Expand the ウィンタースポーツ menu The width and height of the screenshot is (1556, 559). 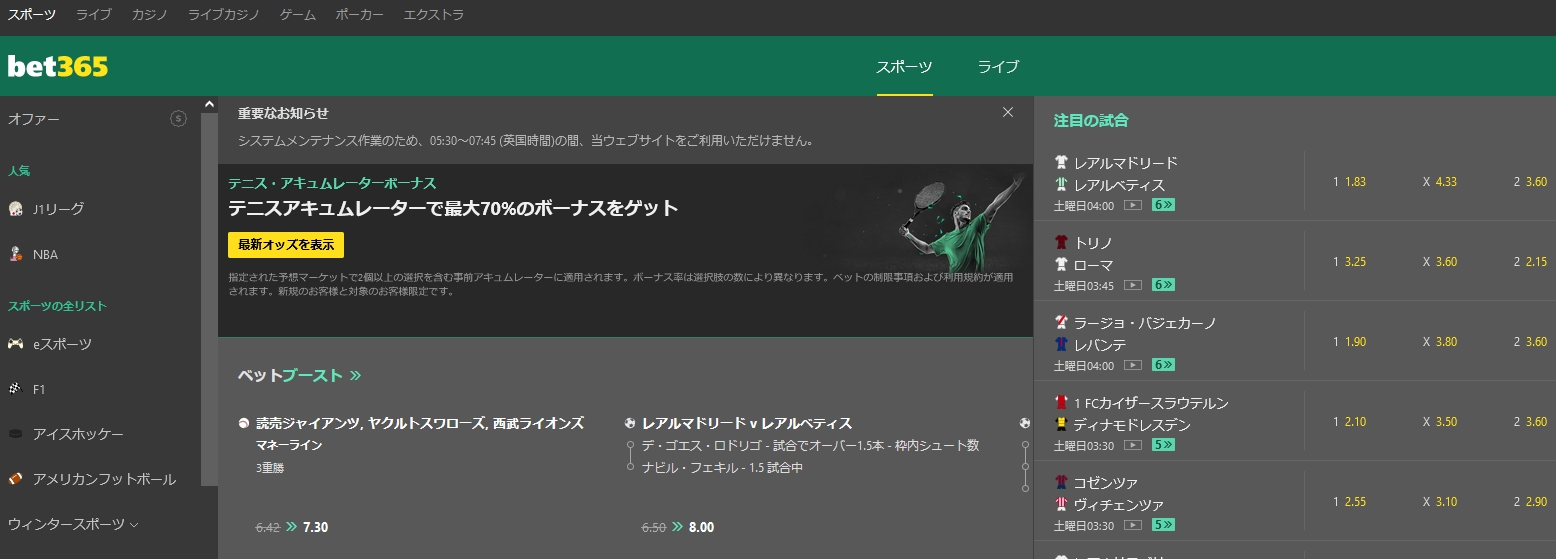pos(73,524)
